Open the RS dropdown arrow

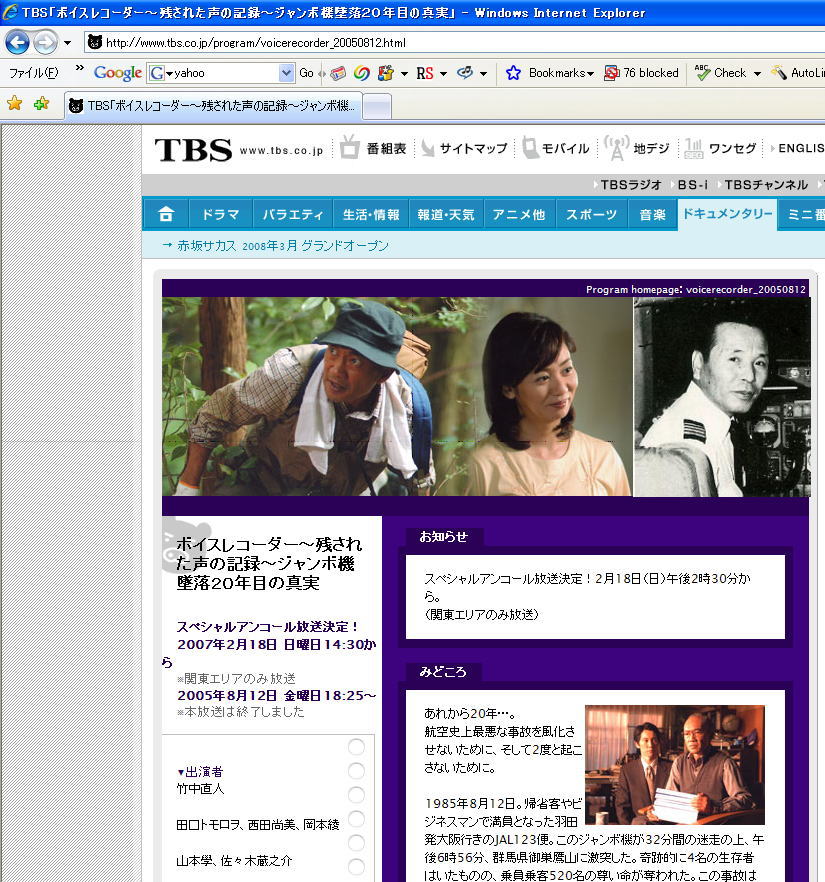point(443,74)
